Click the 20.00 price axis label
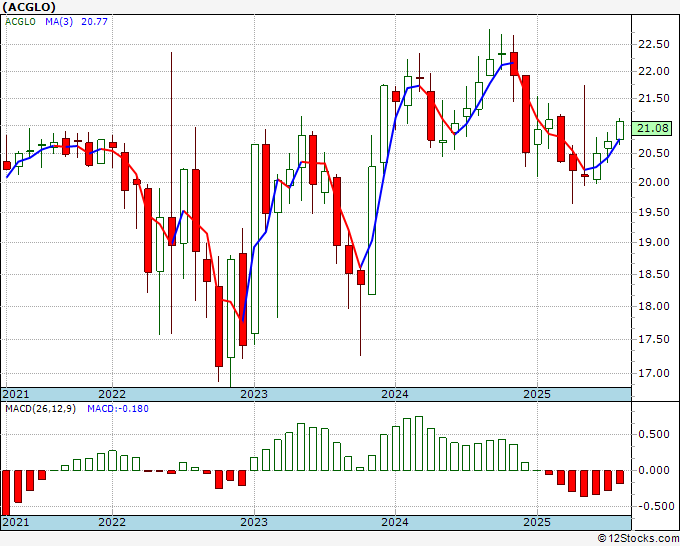680x546 pixels. click(654, 182)
